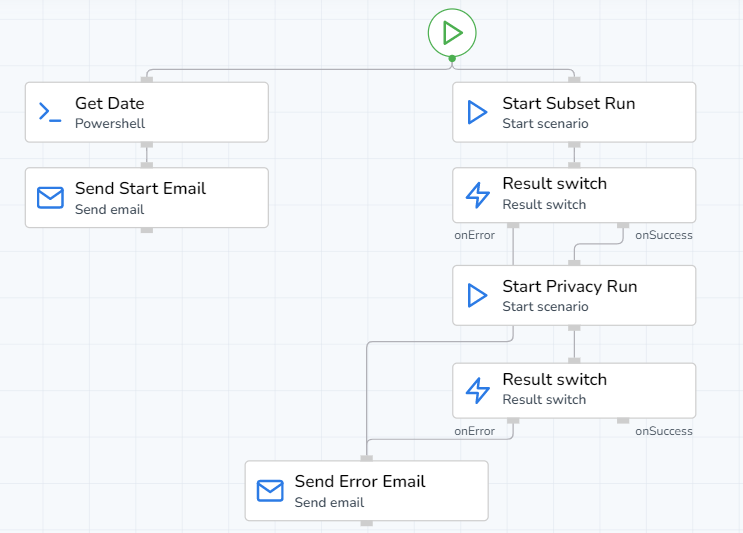Select the Start Subset Run node title
The image size is (743, 533).
(x=568, y=103)
